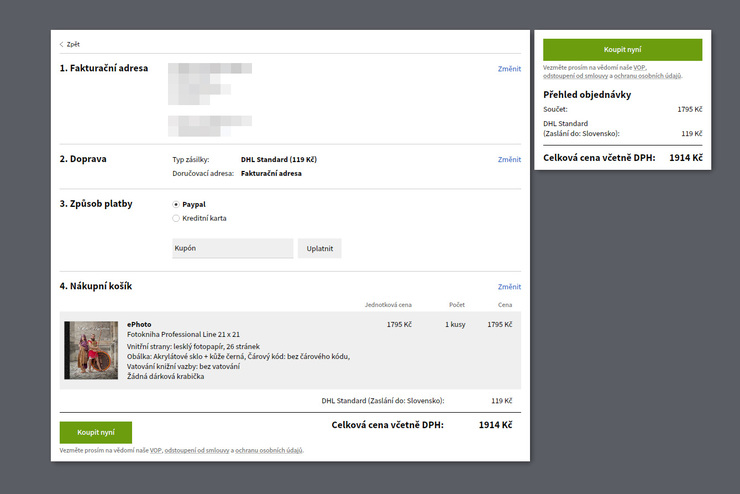The image size is (740, 494).
Task: Open the ePhoto photobook thumbnail
Action: (91, 350)
